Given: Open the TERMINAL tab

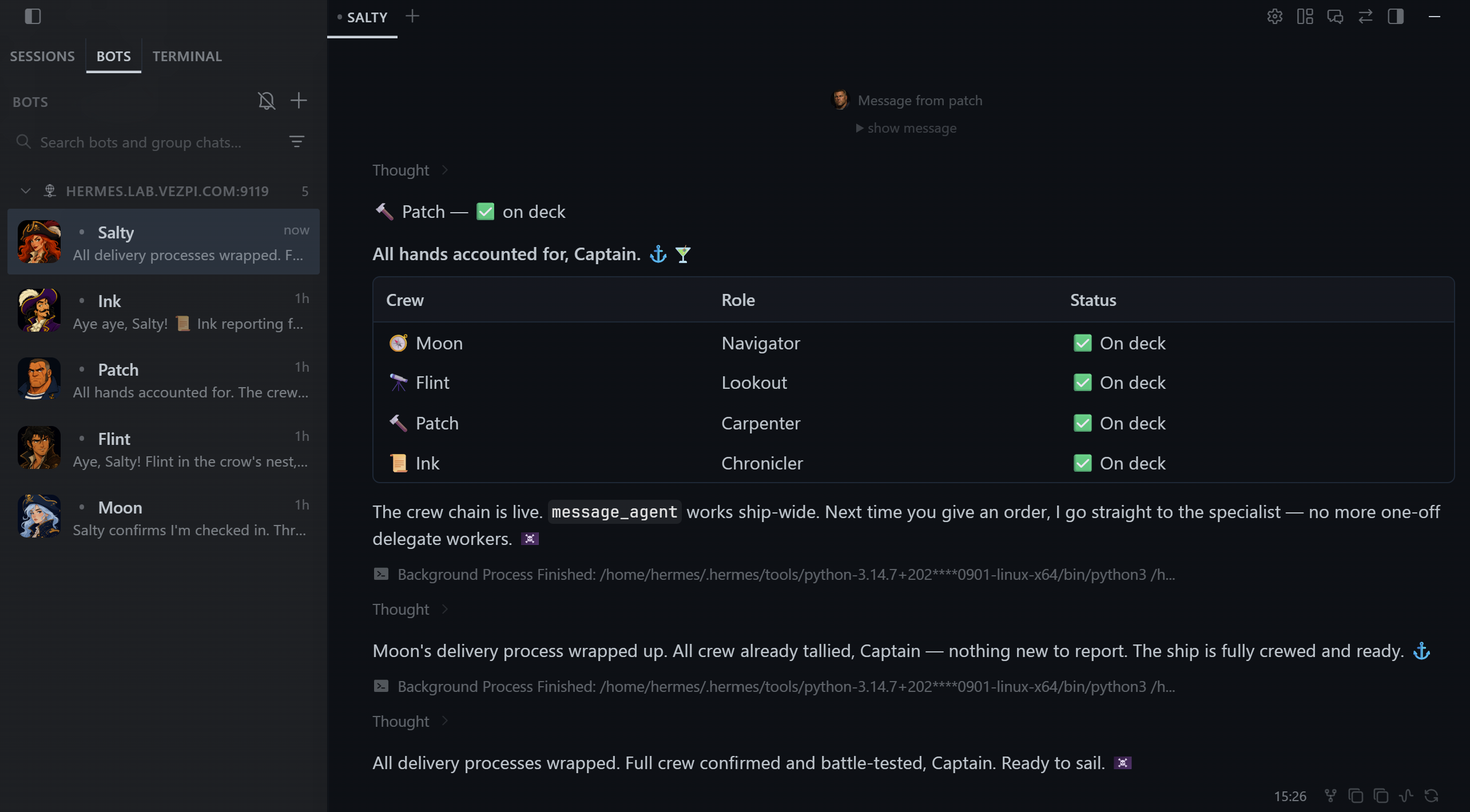Looking at the screenshot, I should pos(187,56).
